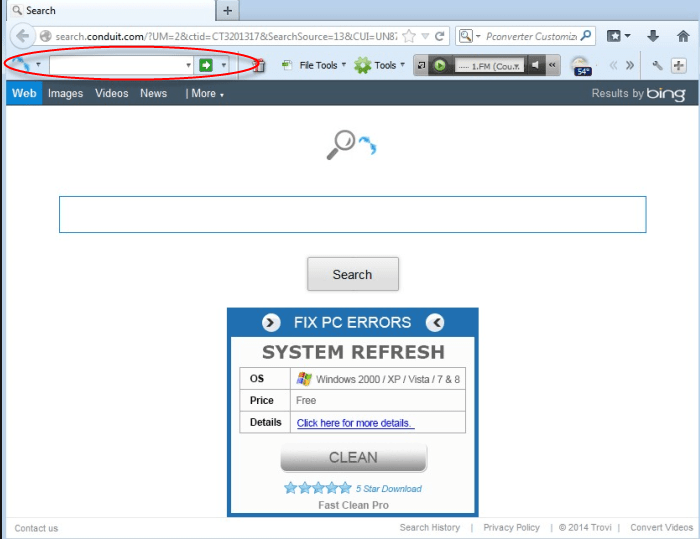Image resolution: width=700 pixels, height=539 pixels.
Task: Click the toolbar add plus icon
Action: pos(679,66)
